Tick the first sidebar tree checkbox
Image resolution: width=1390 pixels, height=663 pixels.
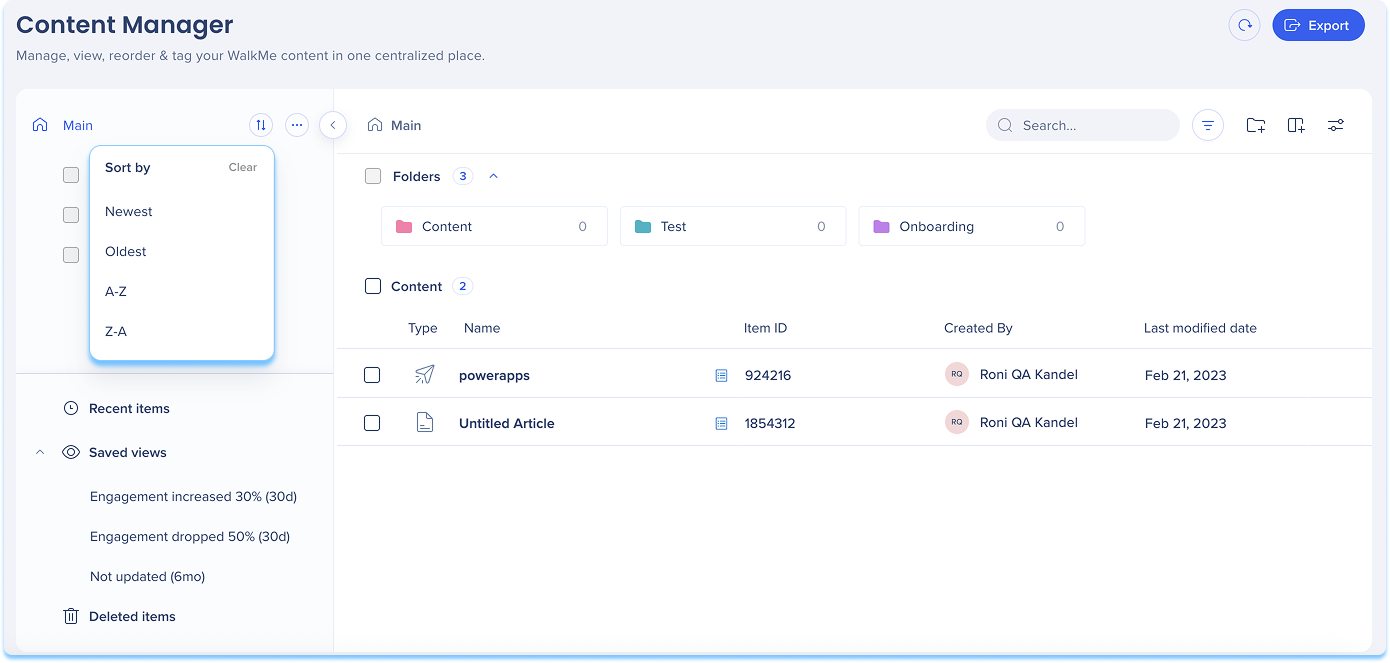click(71, 175)
